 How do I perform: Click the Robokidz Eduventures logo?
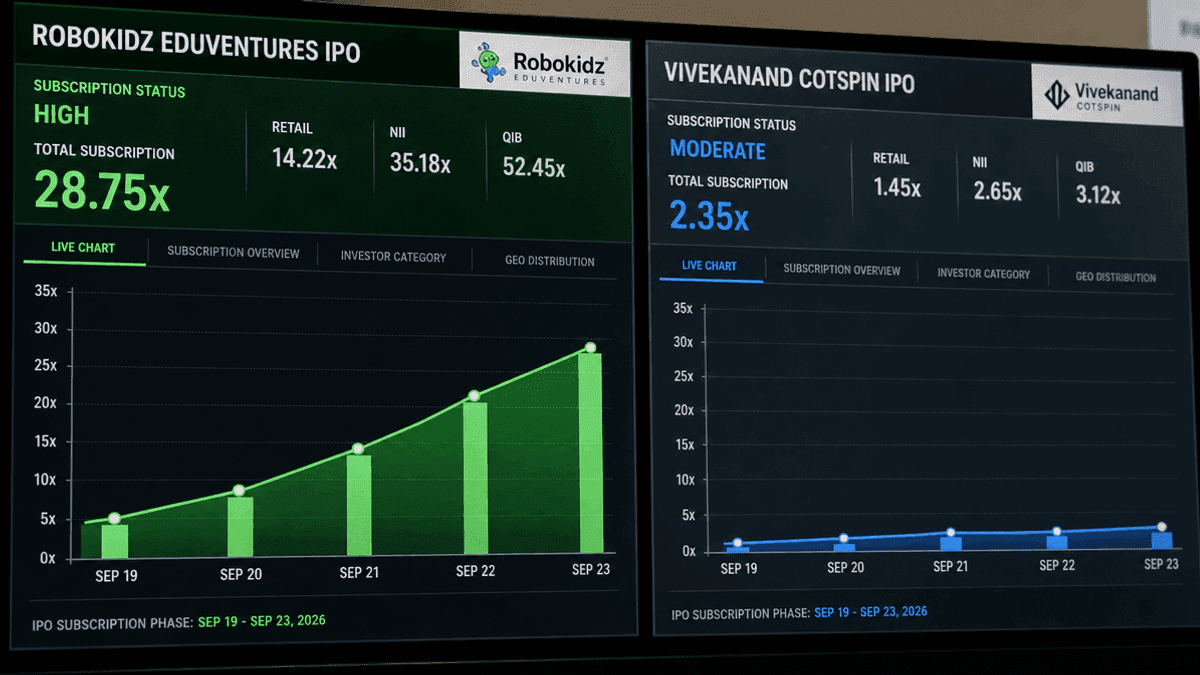pyautogui.click(x=544, y=65)
